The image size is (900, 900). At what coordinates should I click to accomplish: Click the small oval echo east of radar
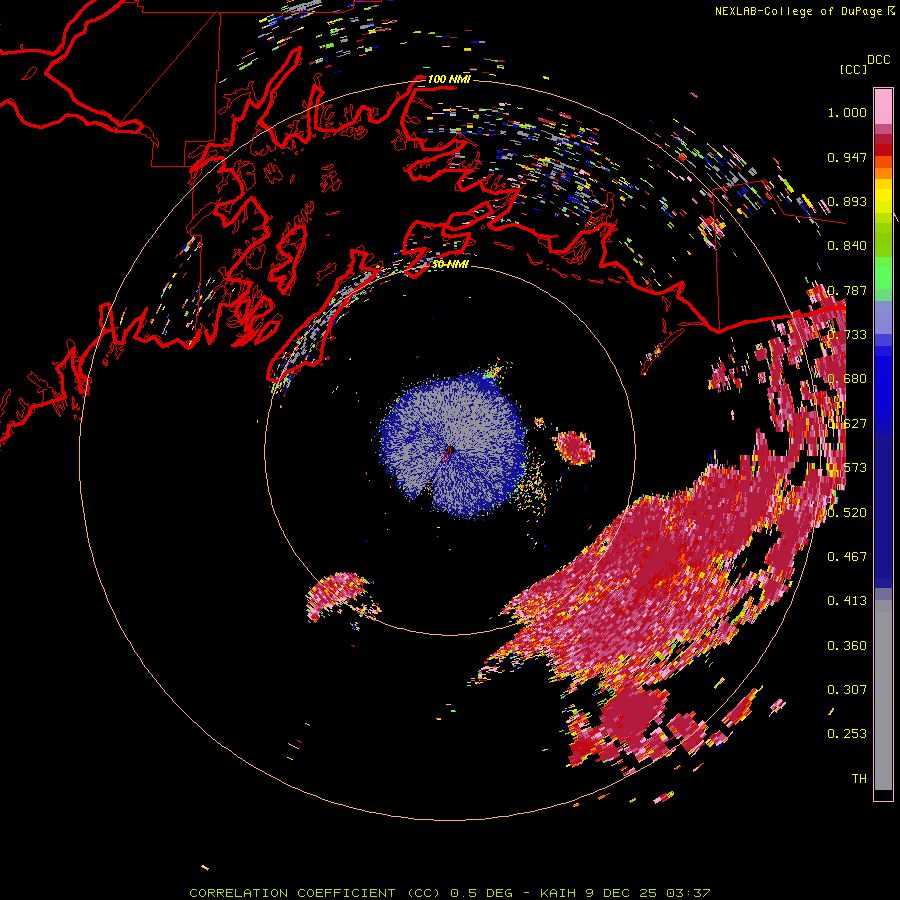click(574, 448)
